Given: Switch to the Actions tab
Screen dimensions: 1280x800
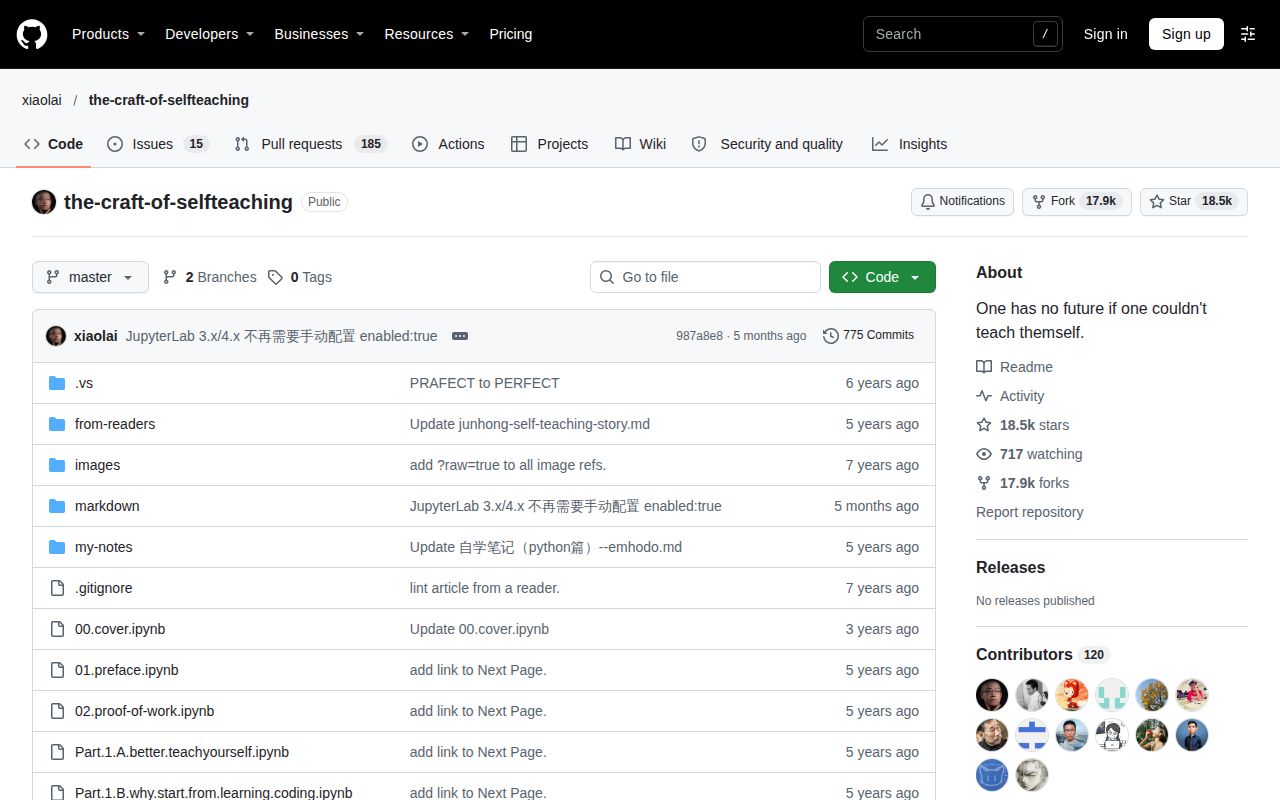Looking at the screenshot, I should coord(448,144).
